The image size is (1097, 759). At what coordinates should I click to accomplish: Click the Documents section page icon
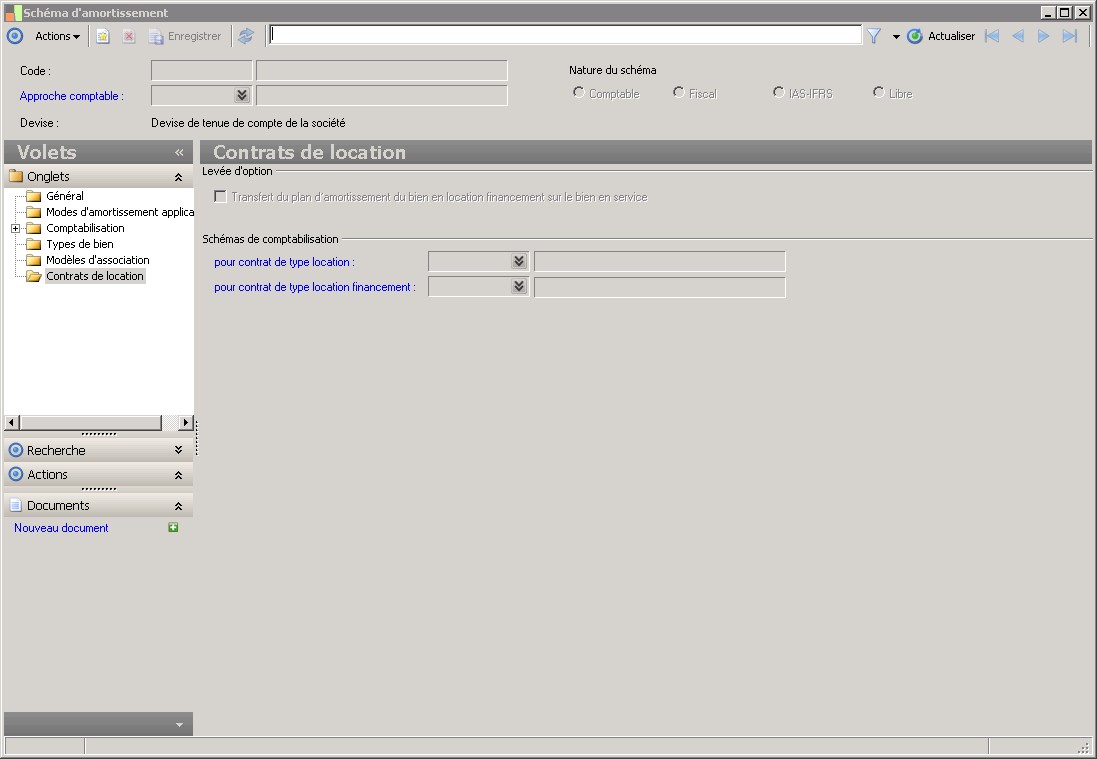pyautogui.click(x=15, y=506)
